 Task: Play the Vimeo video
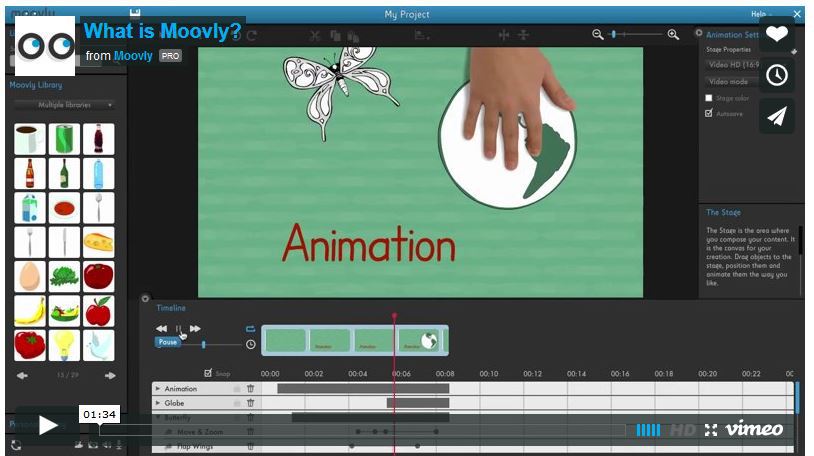point(48,426)
